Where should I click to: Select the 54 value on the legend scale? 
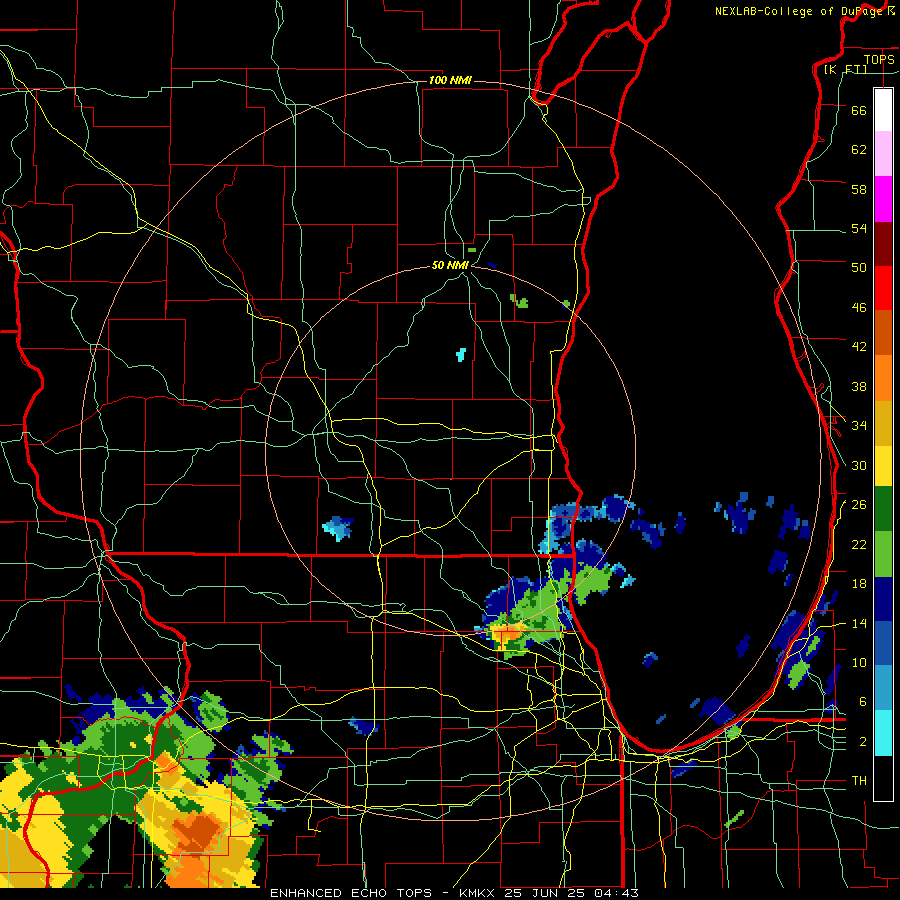(859, 228)
